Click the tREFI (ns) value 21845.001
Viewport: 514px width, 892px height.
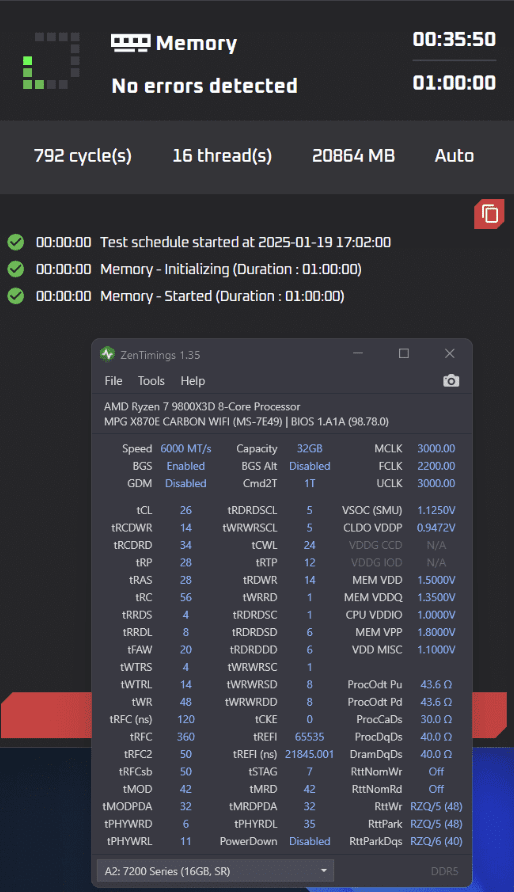[309, 754]
